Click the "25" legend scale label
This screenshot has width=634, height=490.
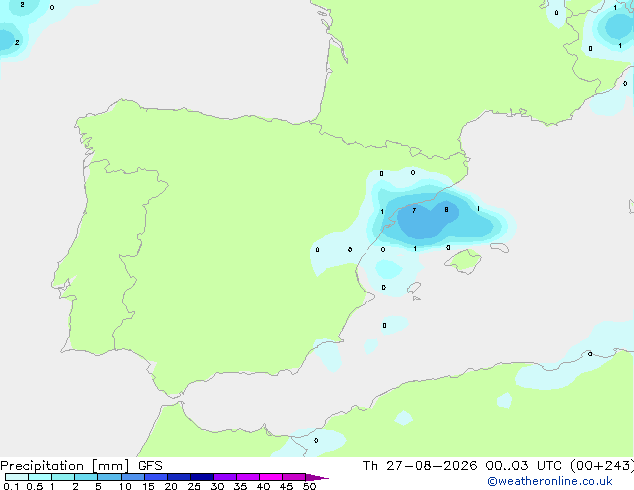(x=194, y=486)
